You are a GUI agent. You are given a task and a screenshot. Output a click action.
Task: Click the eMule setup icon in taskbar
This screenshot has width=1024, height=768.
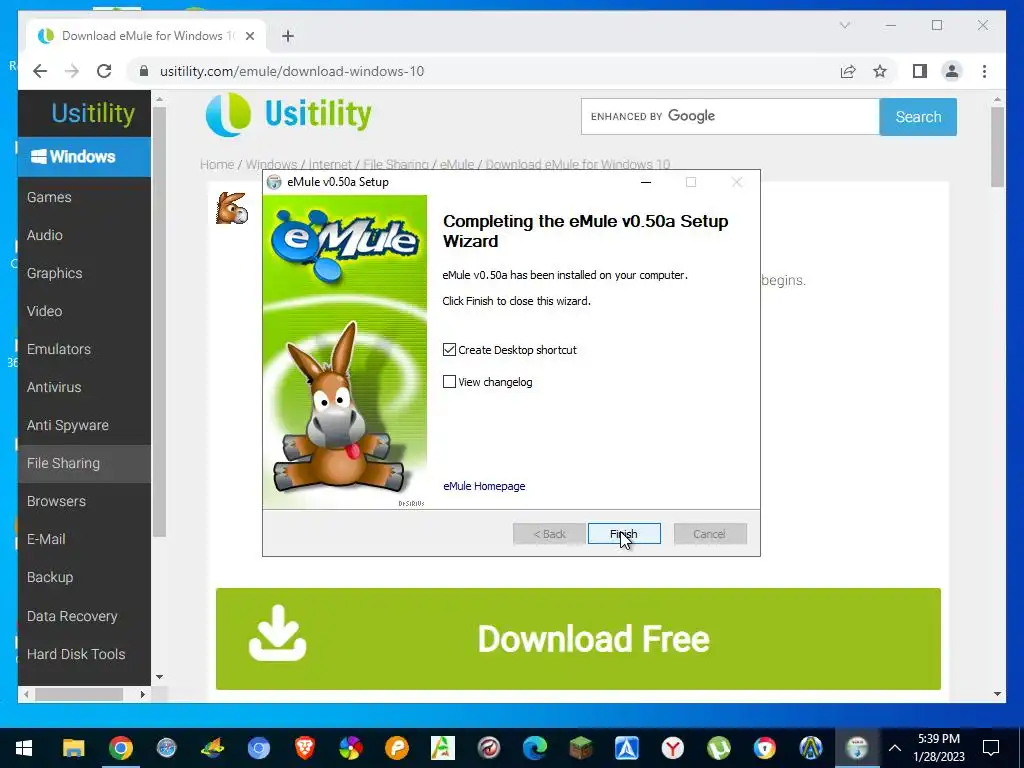(x=857, y=748)
